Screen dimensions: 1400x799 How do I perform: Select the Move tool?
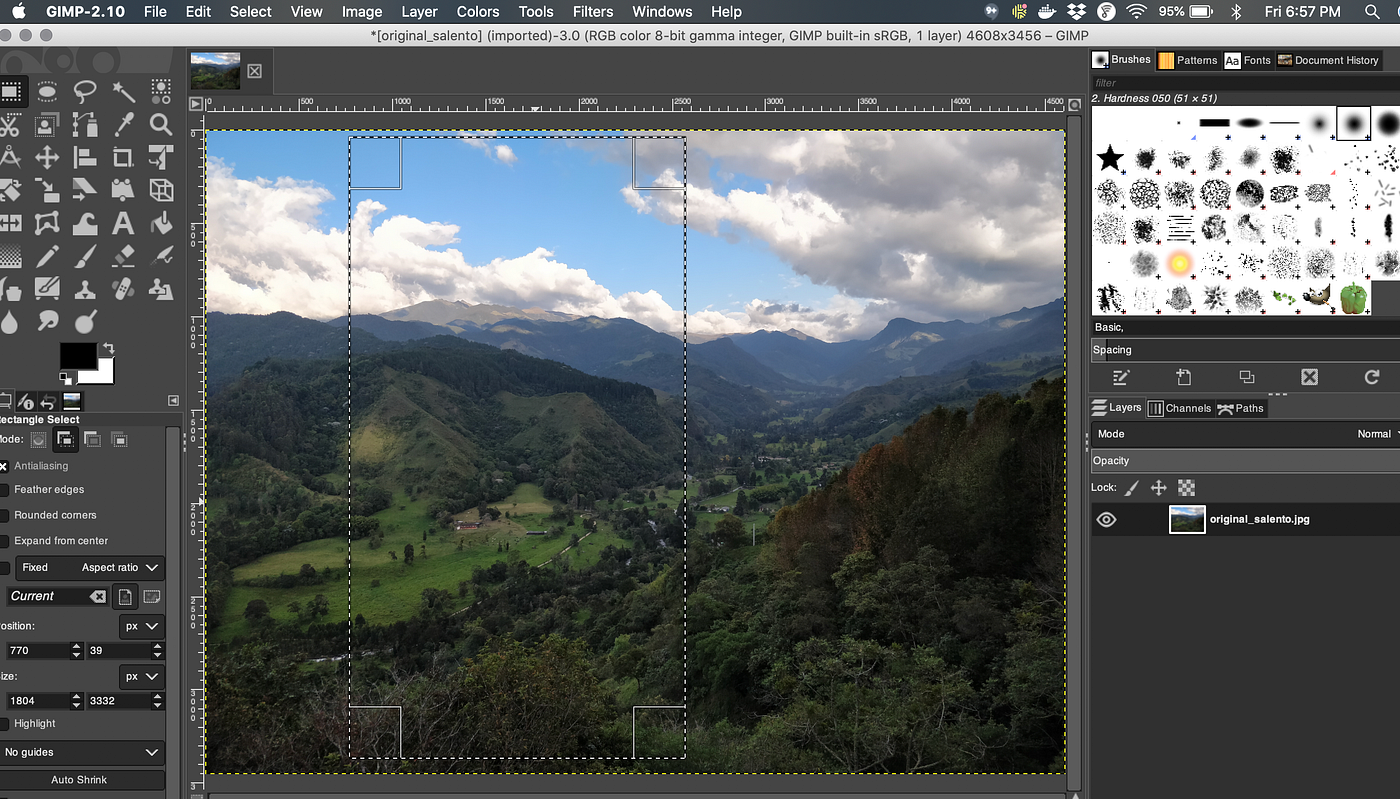click(x=48, y=156)
